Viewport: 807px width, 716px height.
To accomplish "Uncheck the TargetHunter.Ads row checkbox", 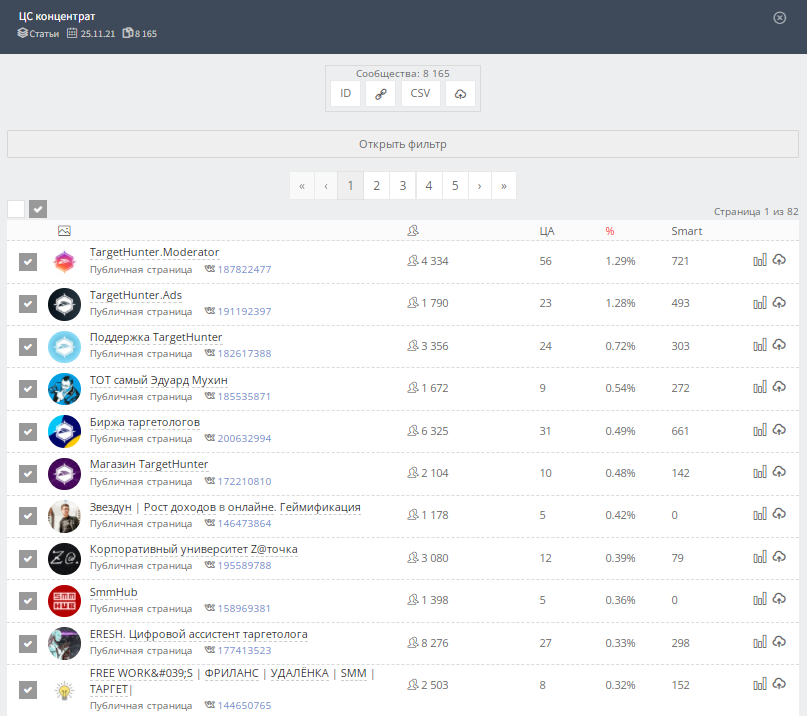I will click(x=28, y=304).
